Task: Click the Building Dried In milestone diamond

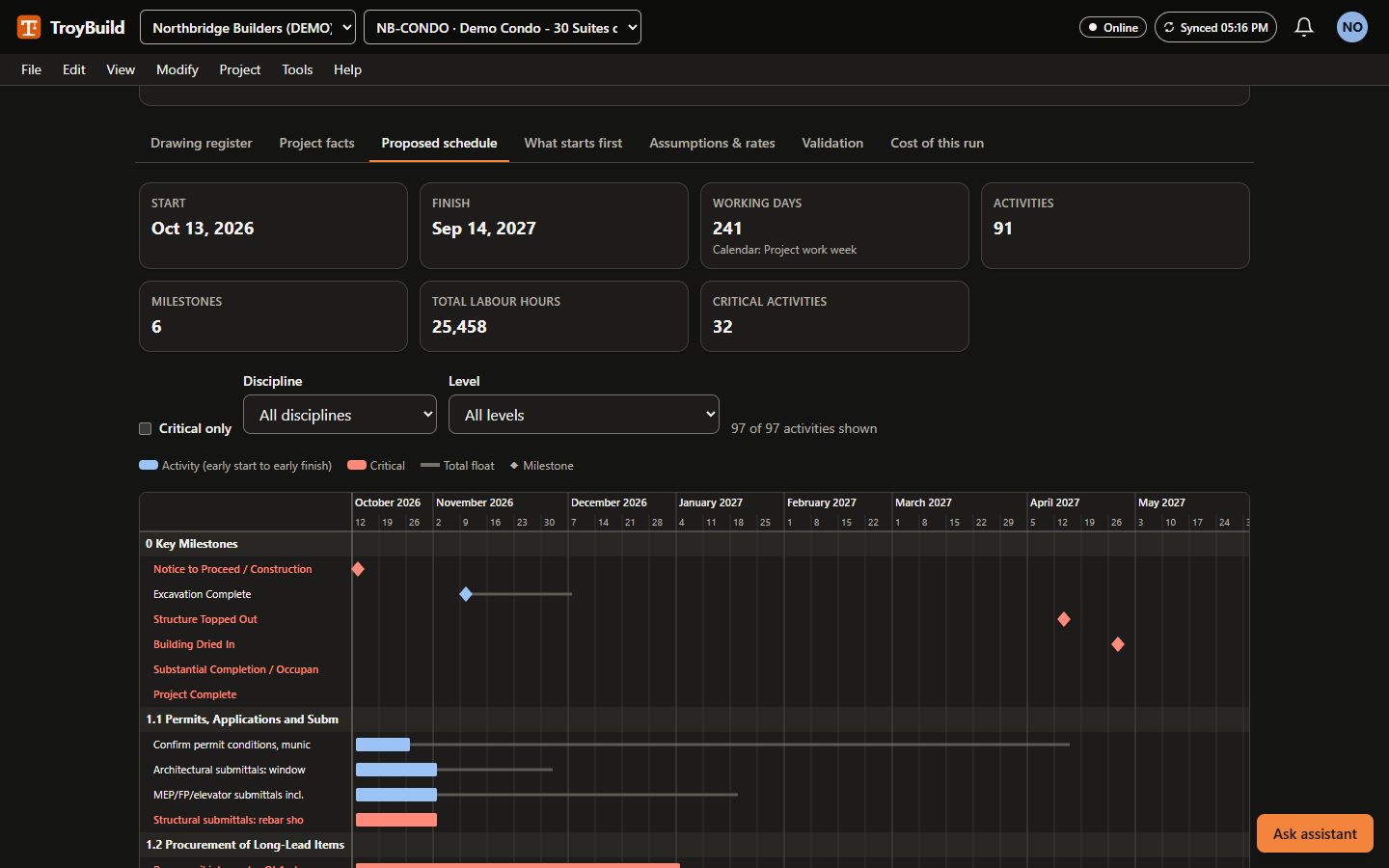Action: click(x=1118, y=644)
